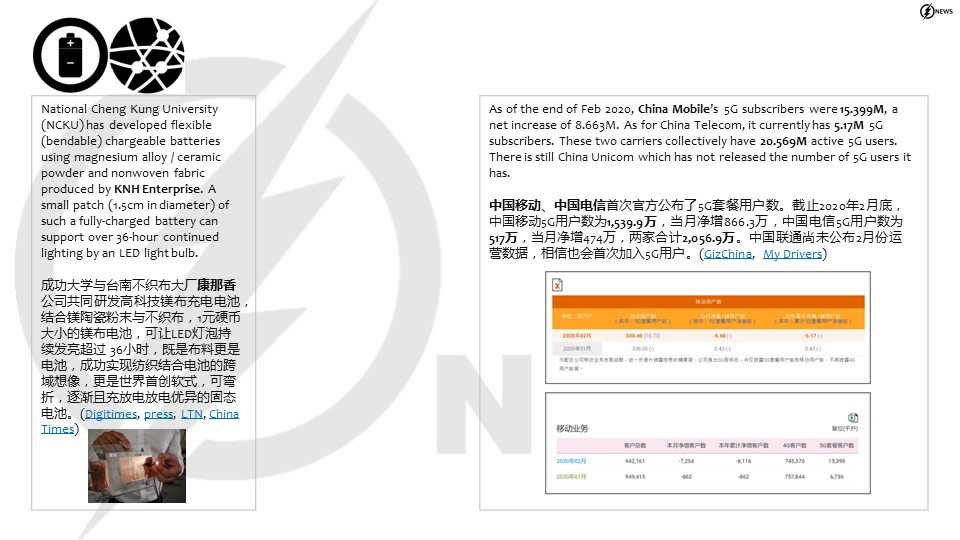This screenshot has width=960, height=540.
Task: Open the press source link
Action: coord(159,414)
